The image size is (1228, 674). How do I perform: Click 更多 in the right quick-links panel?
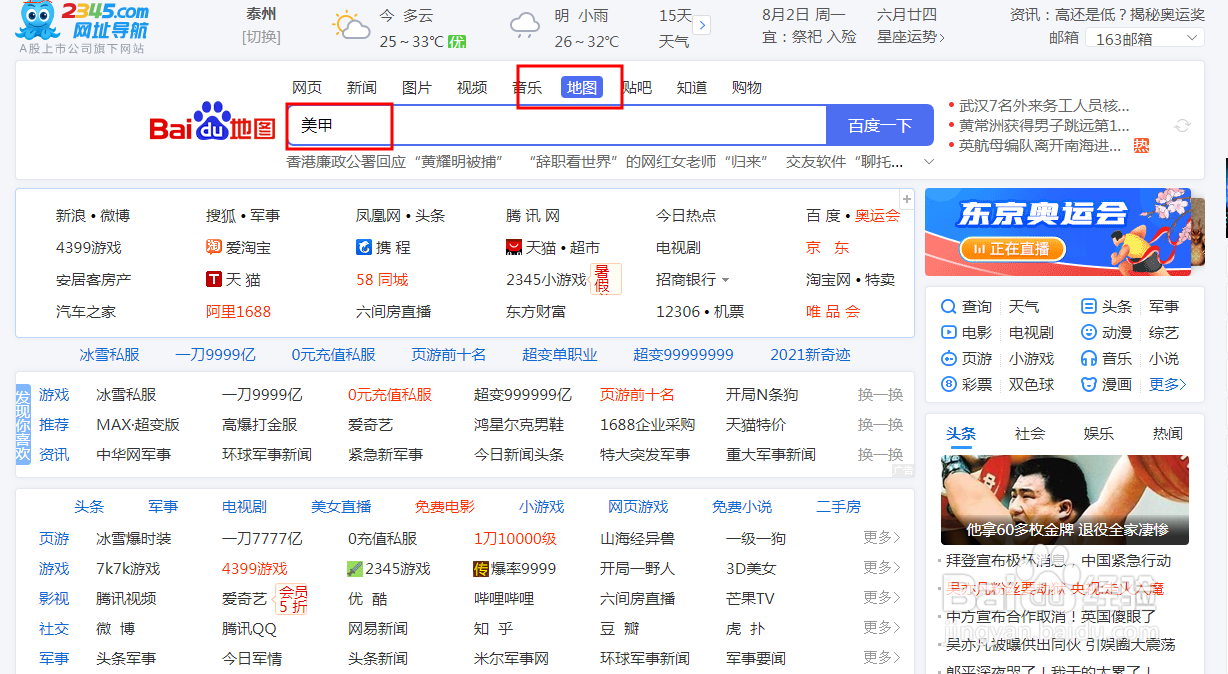pyautogui.click(x=1168, y=384)
